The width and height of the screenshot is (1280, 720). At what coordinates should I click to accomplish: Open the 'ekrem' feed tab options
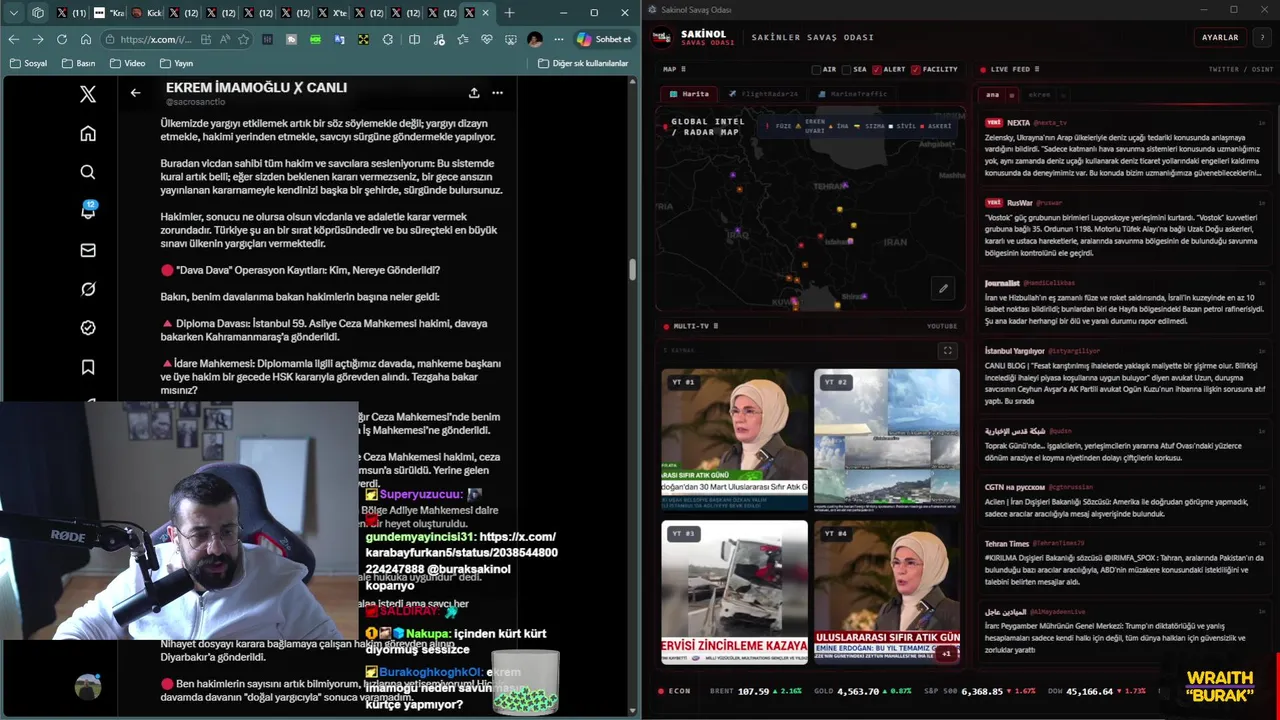(1063, 95)
